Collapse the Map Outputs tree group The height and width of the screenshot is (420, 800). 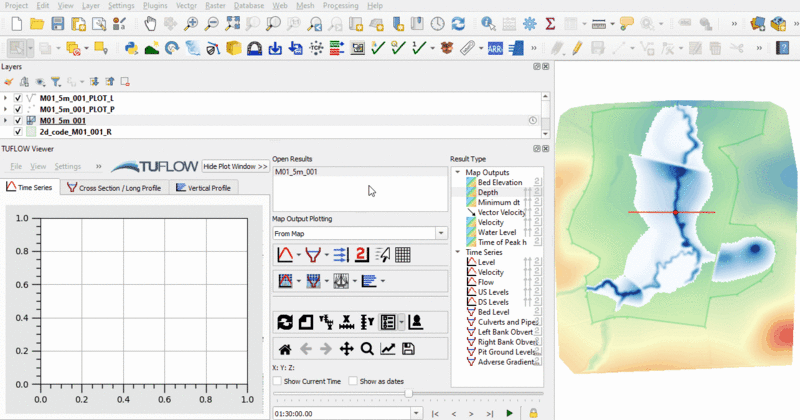pyautogui.click(x=459, y=172)
